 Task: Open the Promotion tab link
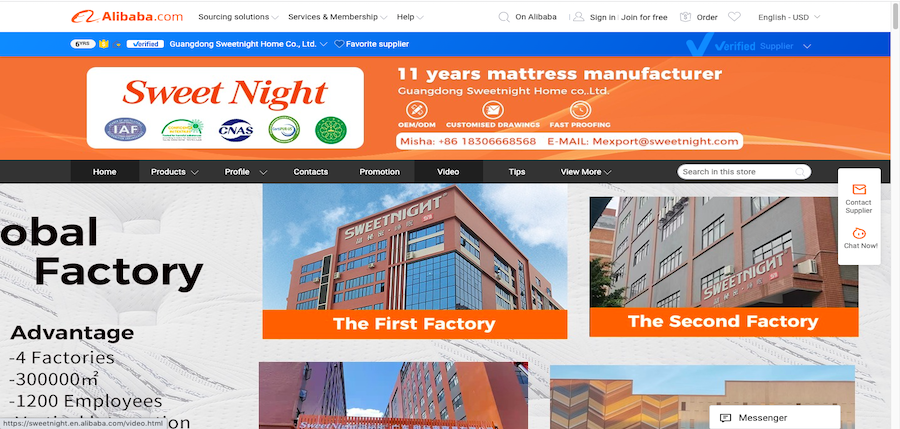click(x=379, y=172)
